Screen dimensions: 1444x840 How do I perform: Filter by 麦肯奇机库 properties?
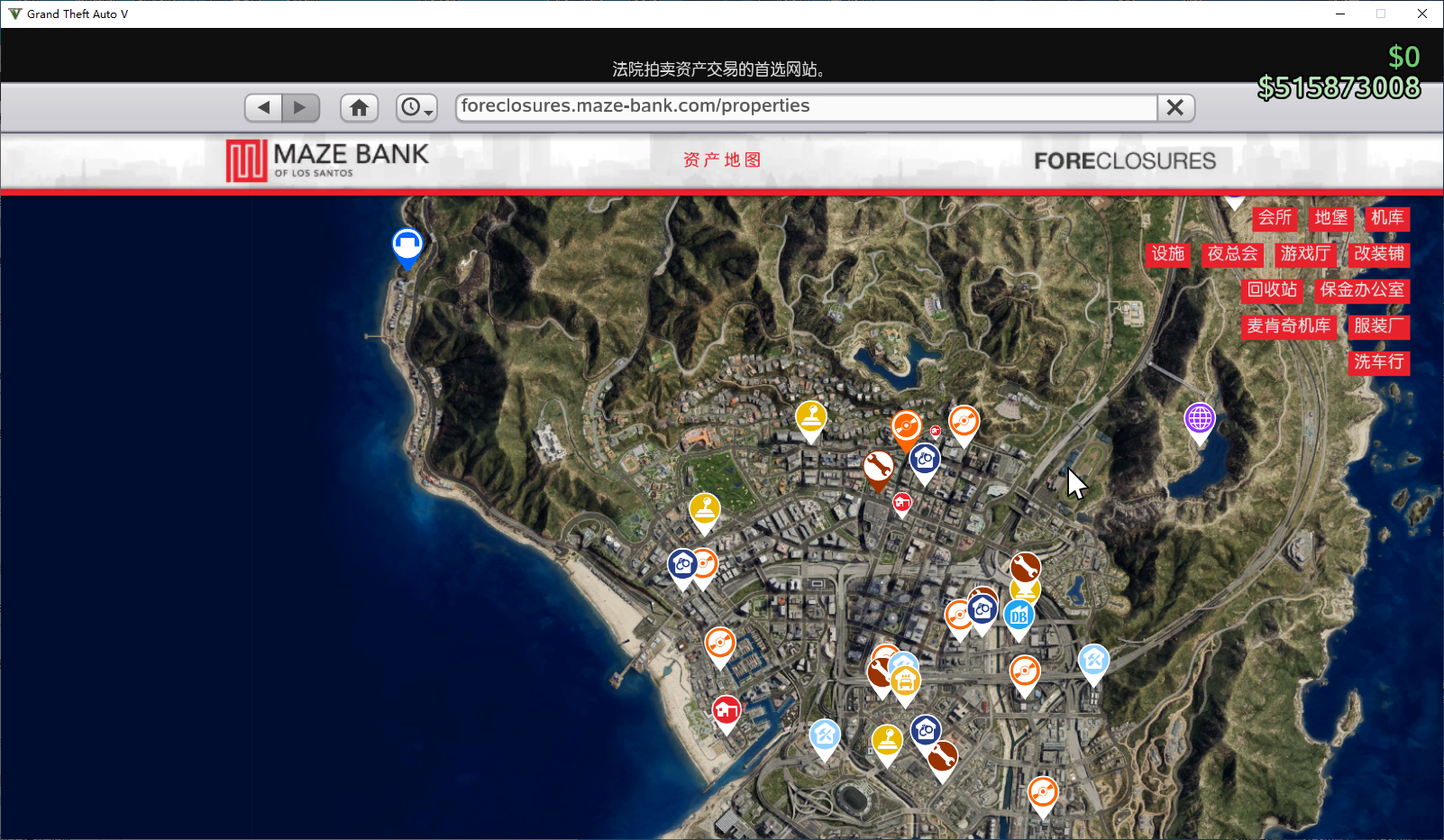pyautogui.click(x=1288, y=326)
